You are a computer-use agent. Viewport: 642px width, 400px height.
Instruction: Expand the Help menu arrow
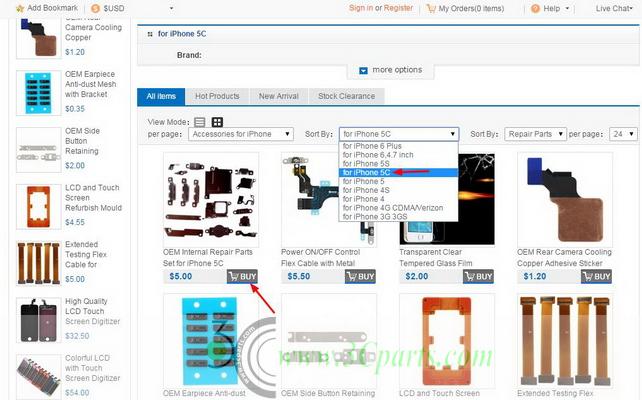(x=567, y=8)
